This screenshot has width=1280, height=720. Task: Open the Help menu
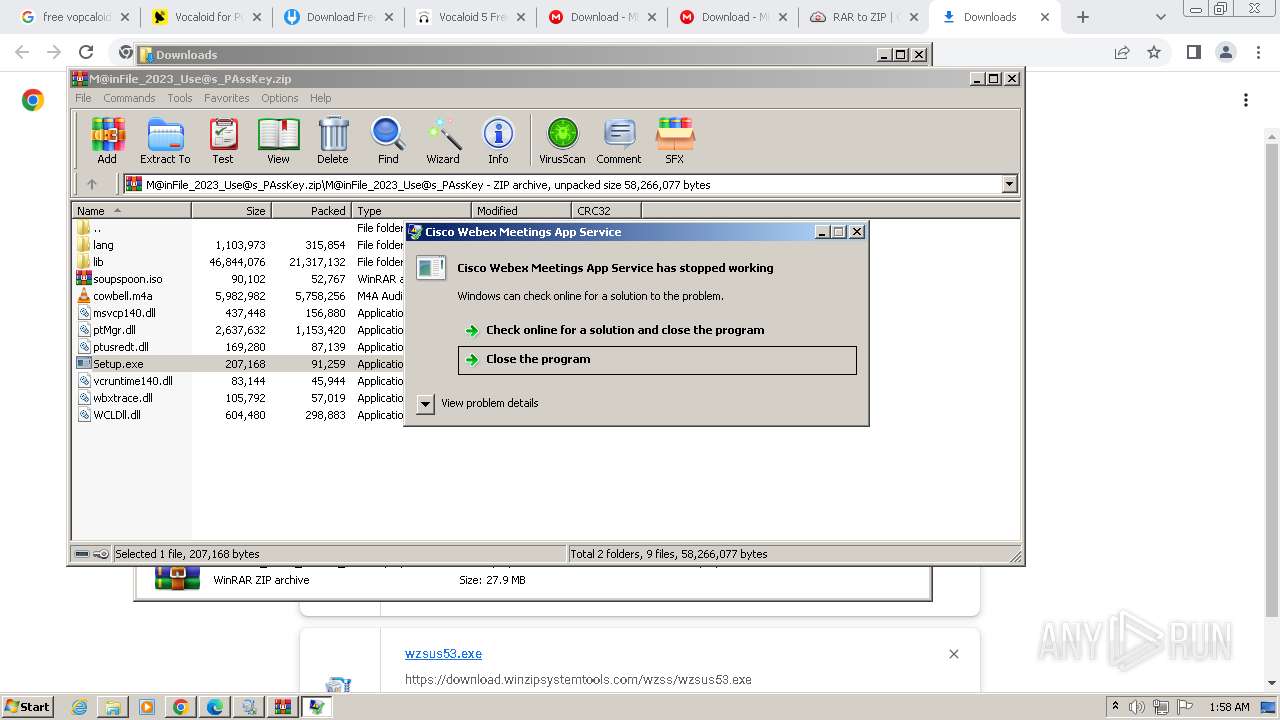point(320,98)
